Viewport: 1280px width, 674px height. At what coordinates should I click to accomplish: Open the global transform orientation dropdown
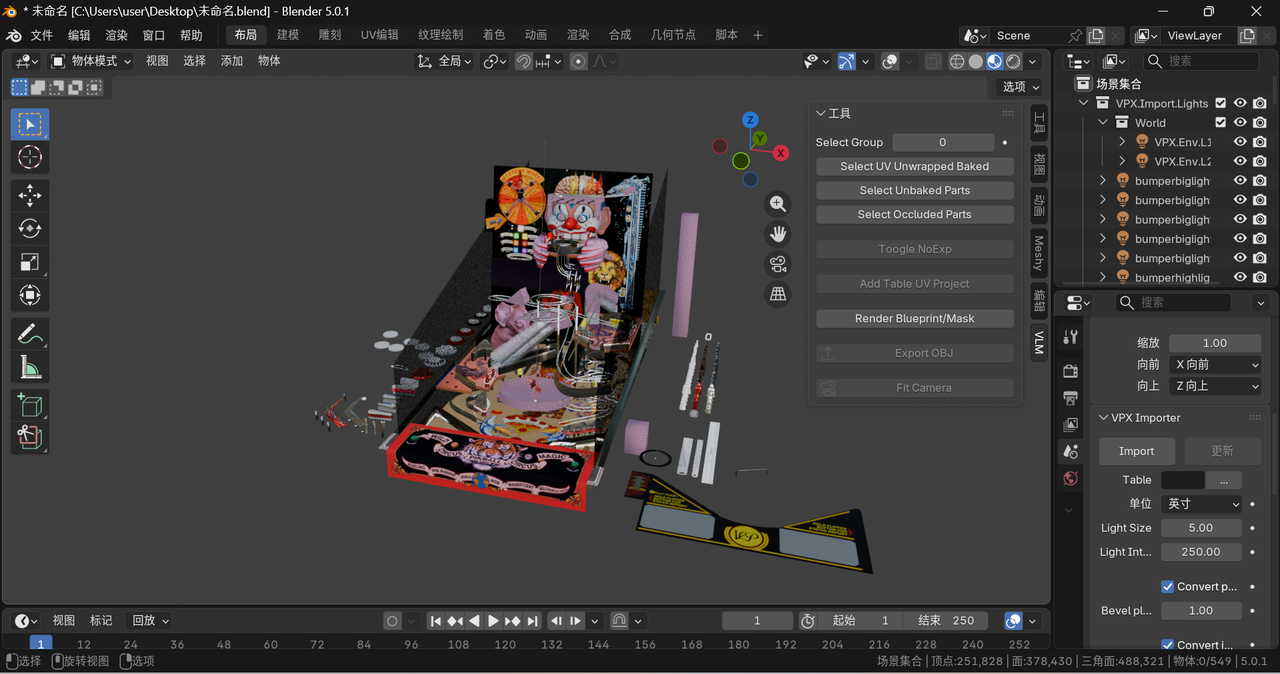pos(445,61)
